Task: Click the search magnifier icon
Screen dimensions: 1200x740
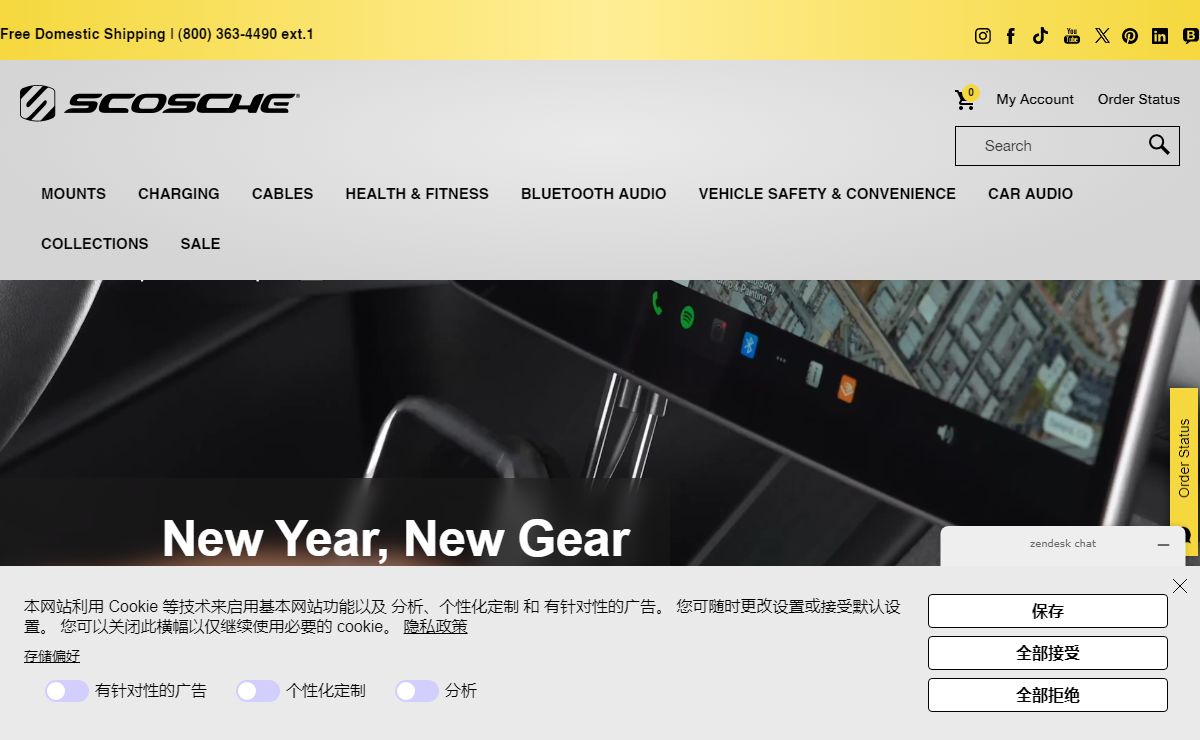Action: (x=1159, y=145)
